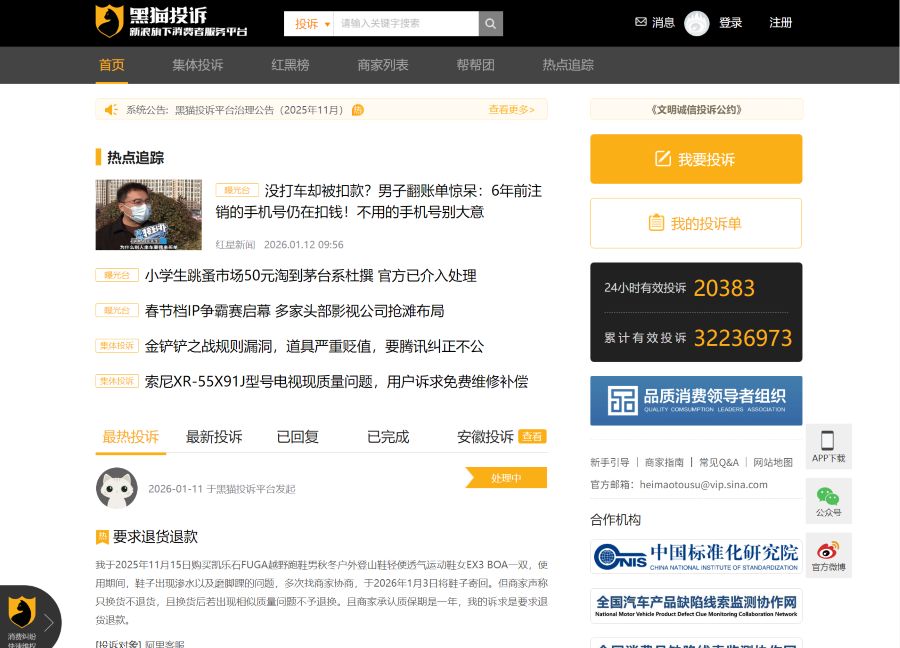Open the 查看更多 announcement link

point(509,110)
